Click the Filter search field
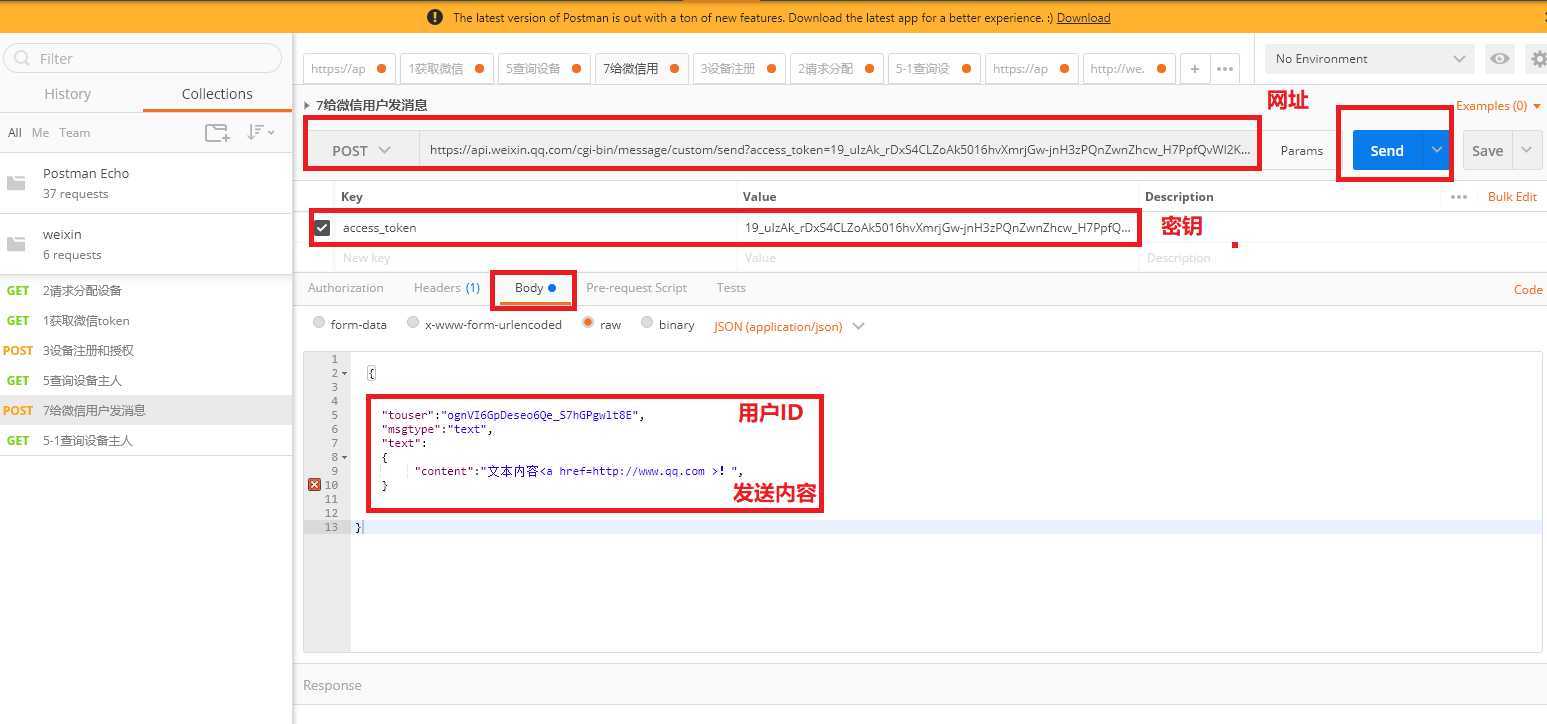This screenshot has height=724, width=1547. click(143, 58)
